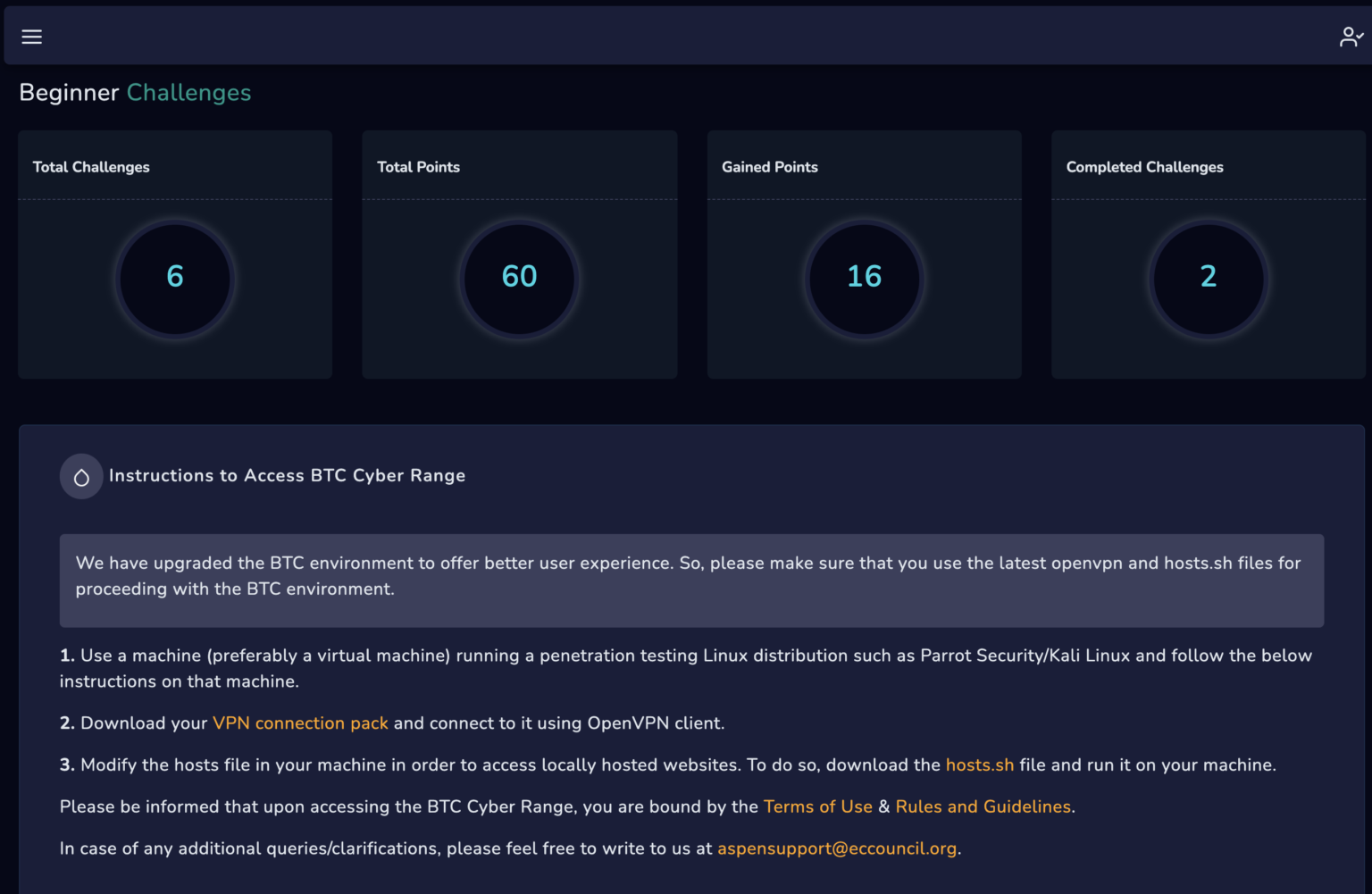
Task: Click the Gained Points circle showing 16
Action: pyautogui.click(x=864, y=277)
